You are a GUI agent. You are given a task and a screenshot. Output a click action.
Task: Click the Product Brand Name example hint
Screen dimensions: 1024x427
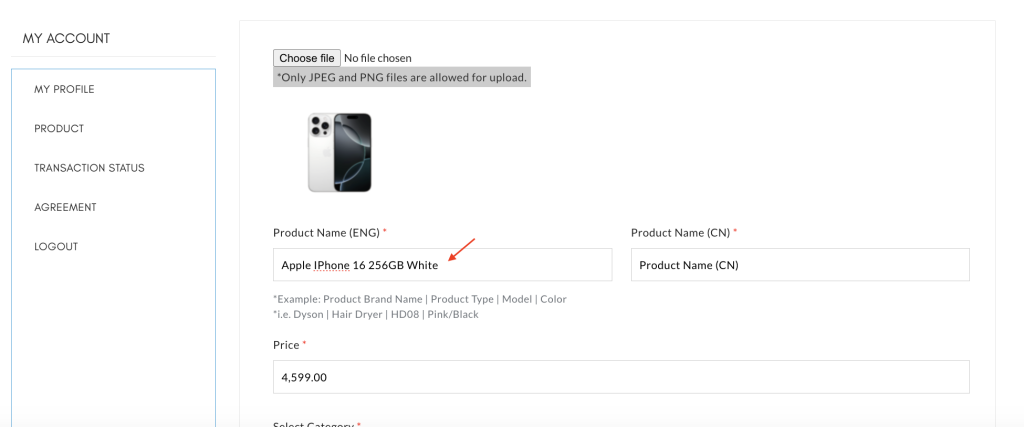point(419,299)
